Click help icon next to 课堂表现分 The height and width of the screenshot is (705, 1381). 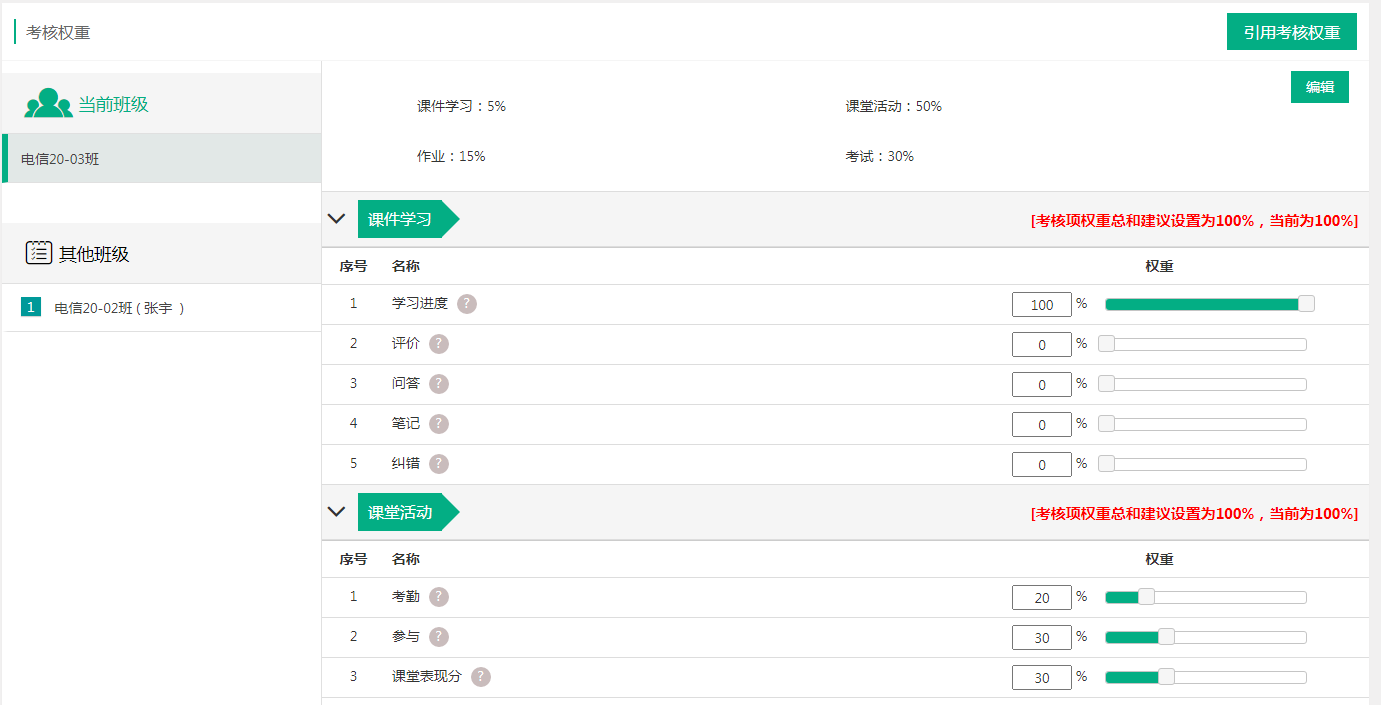481,677
